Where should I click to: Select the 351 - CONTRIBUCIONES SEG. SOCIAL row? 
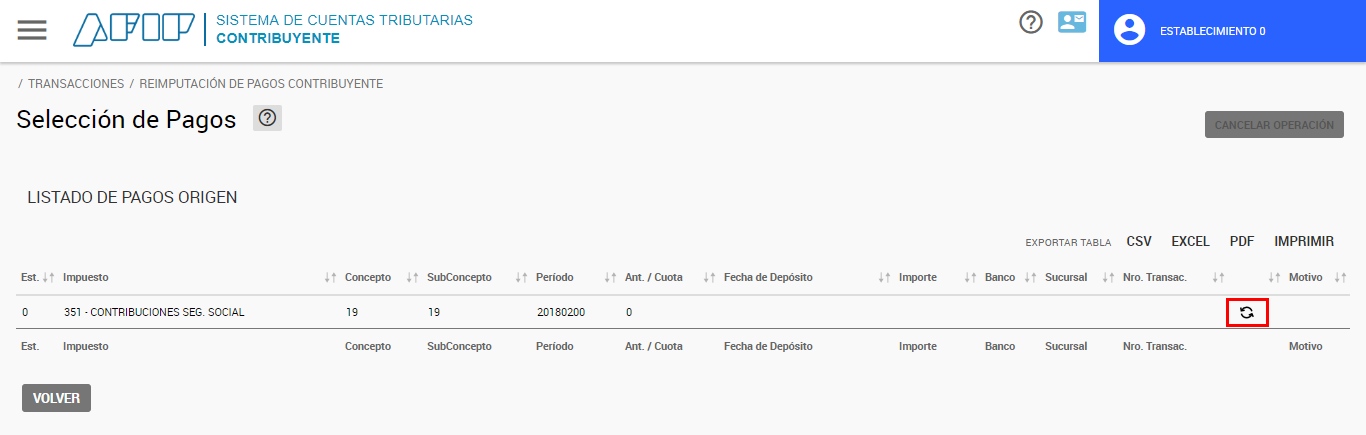[x=683, y=312]
